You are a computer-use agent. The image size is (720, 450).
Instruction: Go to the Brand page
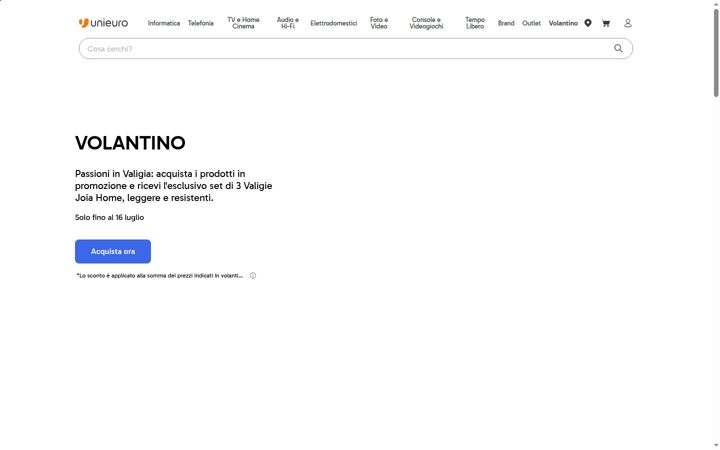506,23
